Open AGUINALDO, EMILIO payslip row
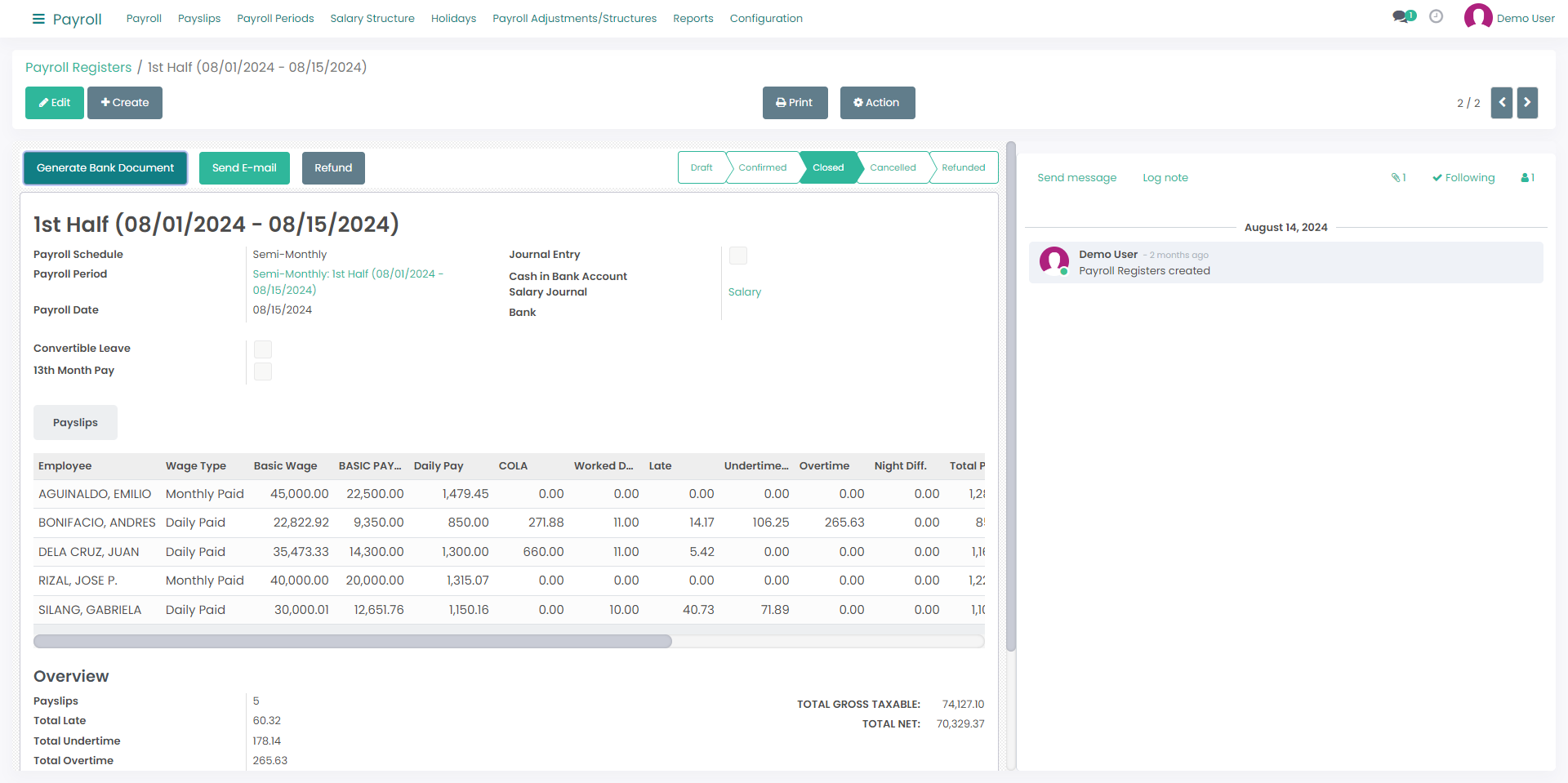1568x783 pixels. click(x=509, y=494)
